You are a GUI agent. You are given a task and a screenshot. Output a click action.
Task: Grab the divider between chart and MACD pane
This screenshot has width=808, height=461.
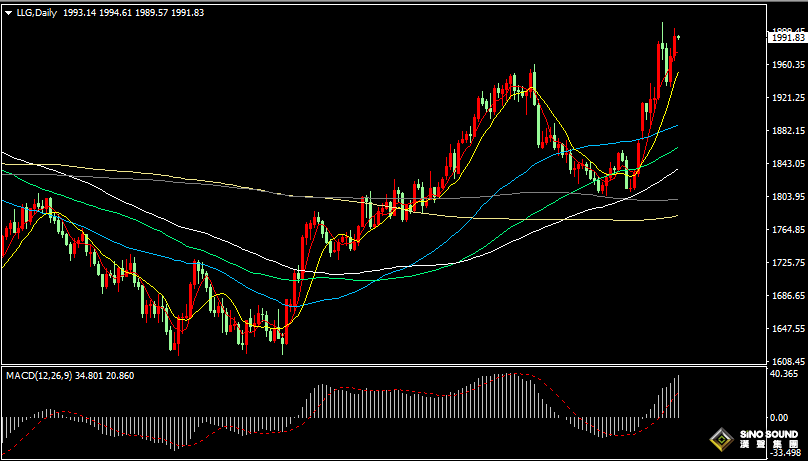coord(380,366)
